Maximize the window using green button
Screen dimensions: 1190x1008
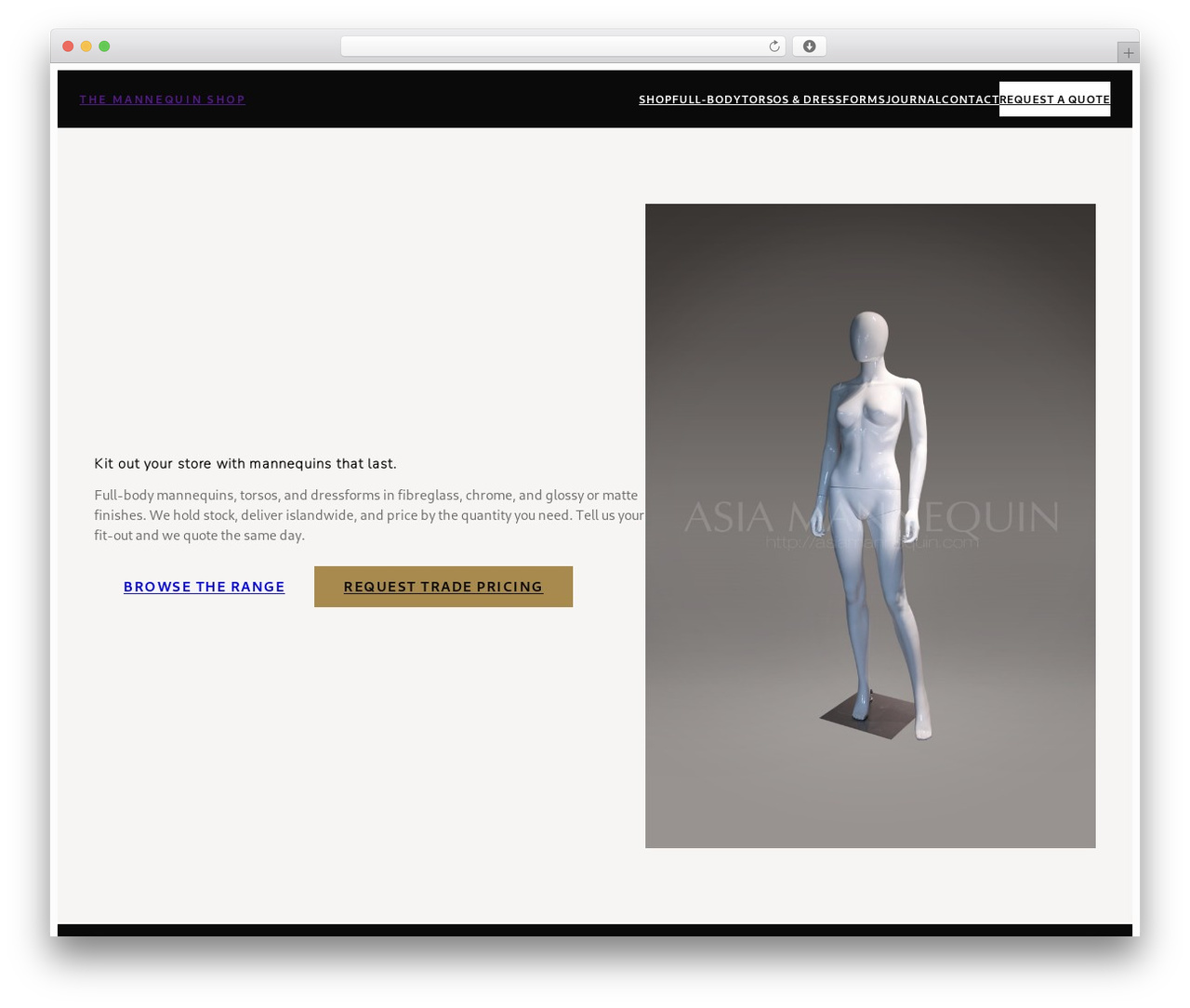(104, 46)
